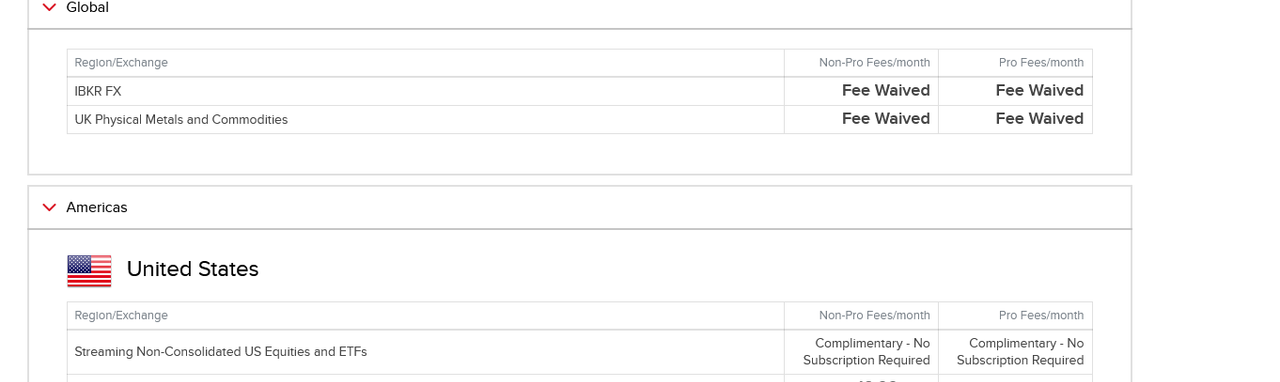
Task: Collapse the Global section chevron
Action: [49, 7]
